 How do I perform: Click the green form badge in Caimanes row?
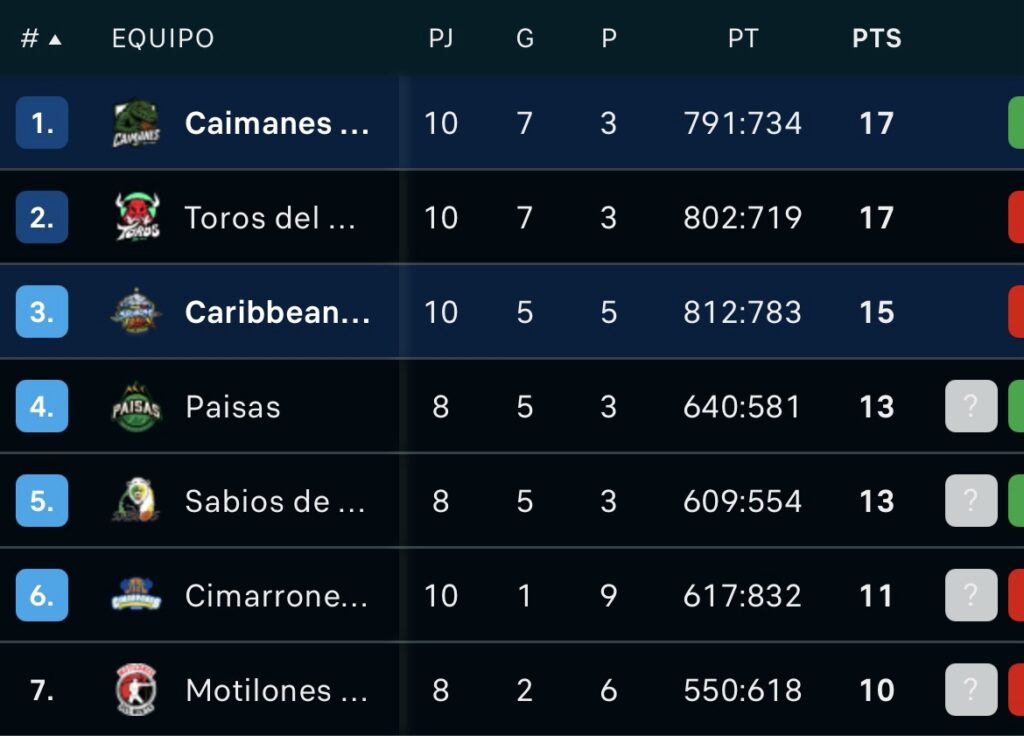[x=1016, y=123]
